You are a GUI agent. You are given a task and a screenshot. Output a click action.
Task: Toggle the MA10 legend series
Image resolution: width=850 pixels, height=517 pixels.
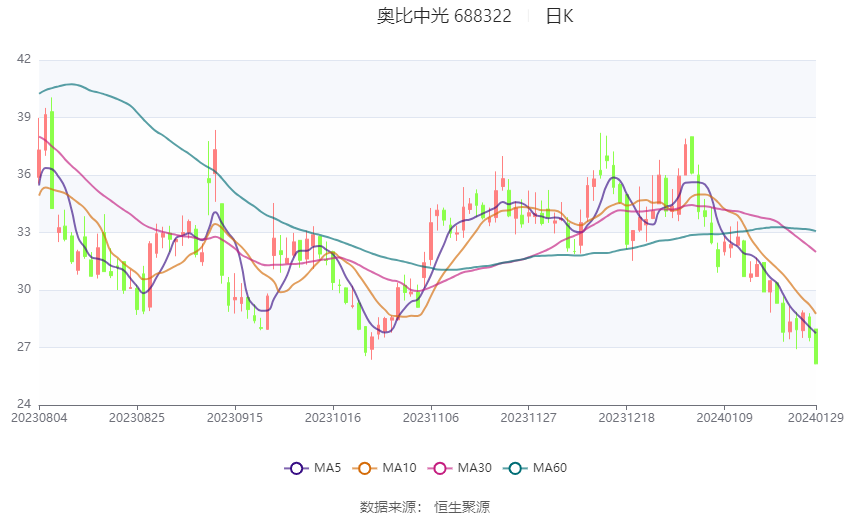(x=384, y=468)
